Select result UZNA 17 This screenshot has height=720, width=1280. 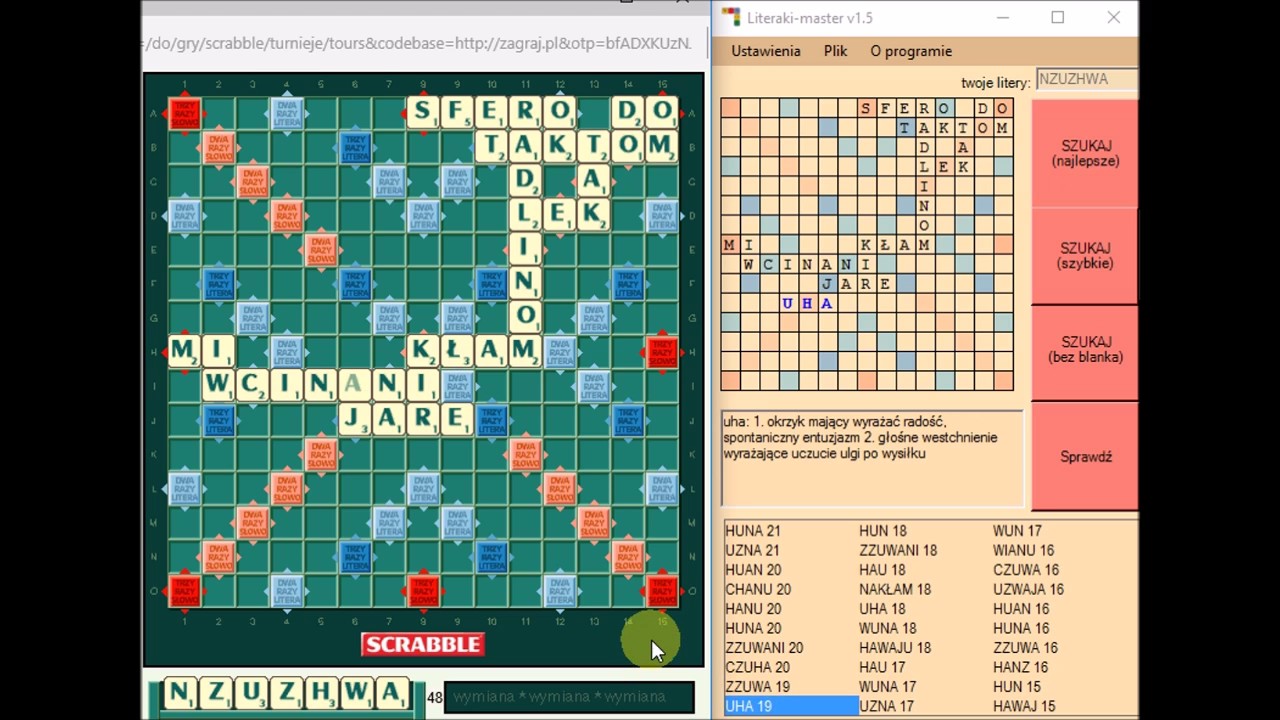(886, 706)
